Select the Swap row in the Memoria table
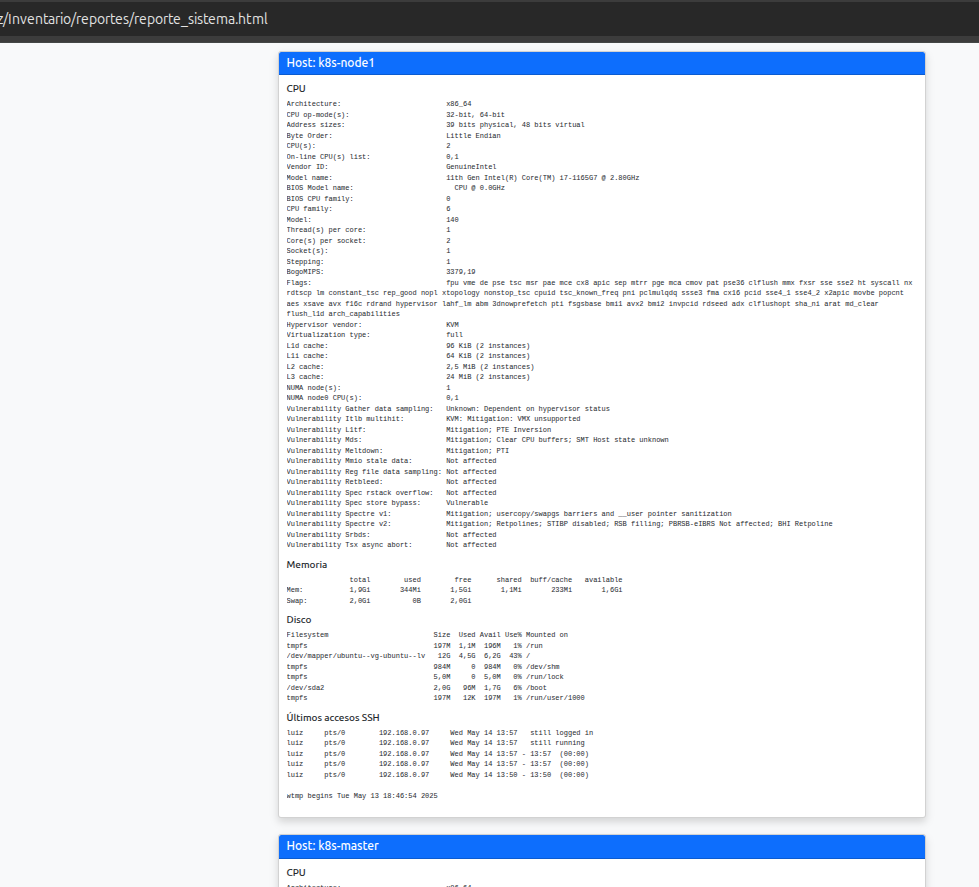This screenshot has width=979, height=887. click(x=400, y=599)
